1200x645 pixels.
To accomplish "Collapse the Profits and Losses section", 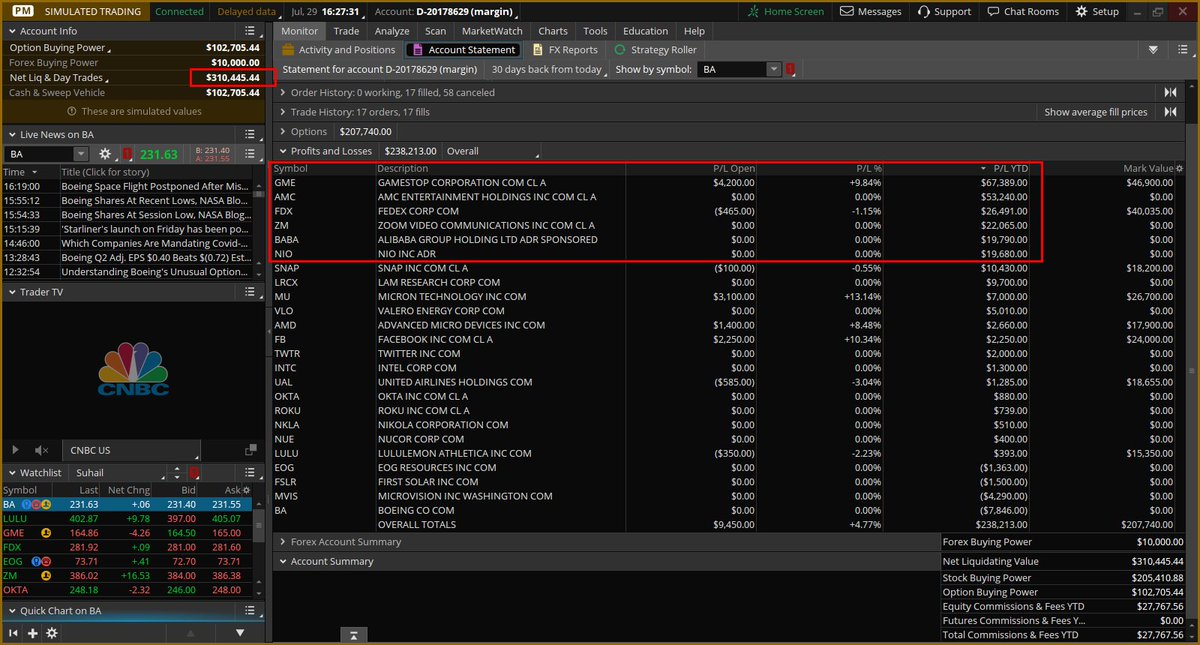I will pyautogui.click(x=282, y=151).
